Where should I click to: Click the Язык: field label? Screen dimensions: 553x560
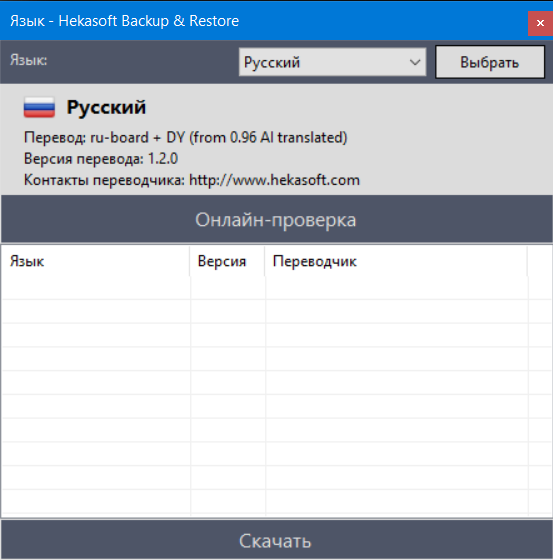click(29, 60)
